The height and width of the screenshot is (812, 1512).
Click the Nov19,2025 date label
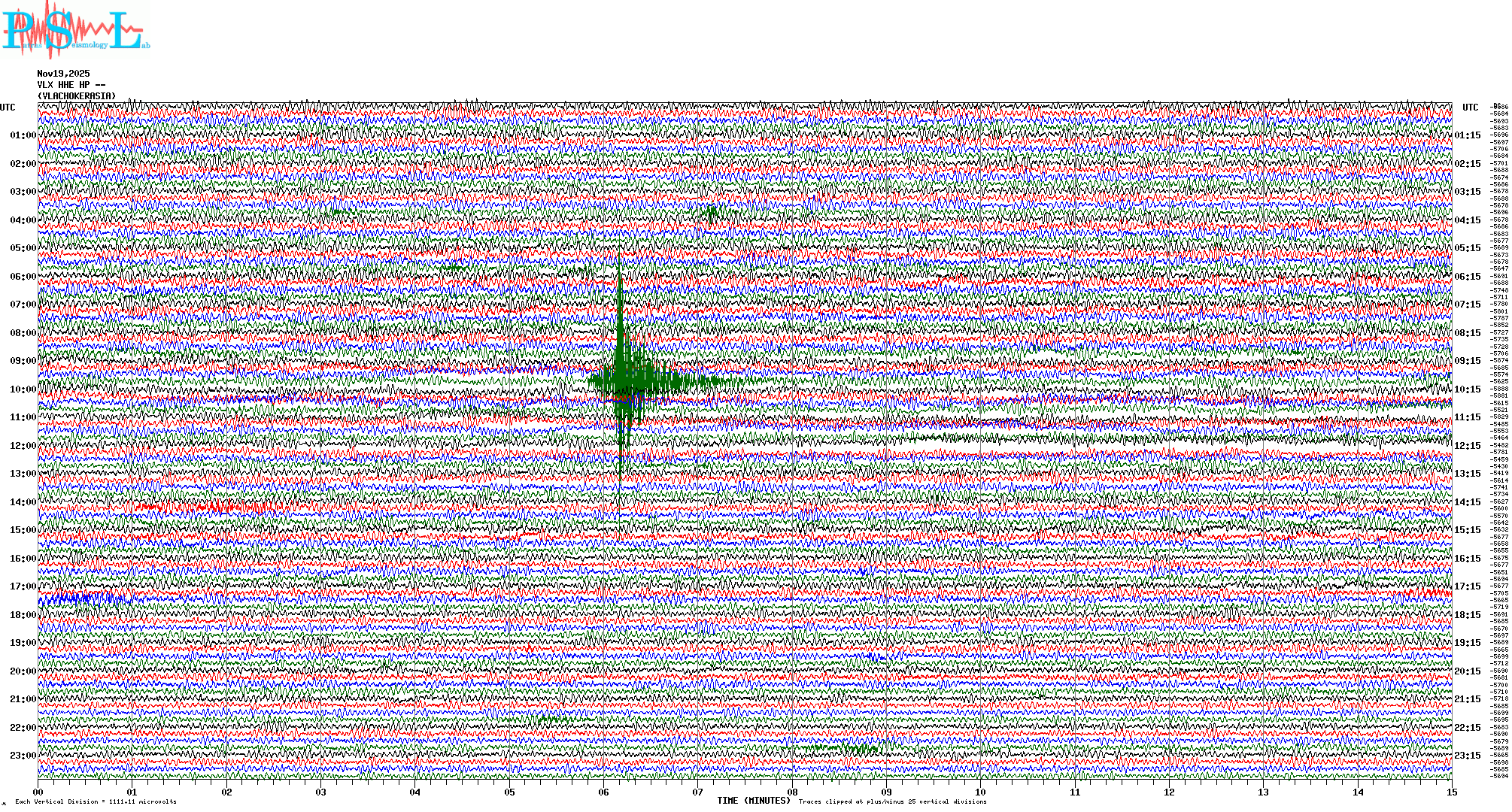point(63,74)
